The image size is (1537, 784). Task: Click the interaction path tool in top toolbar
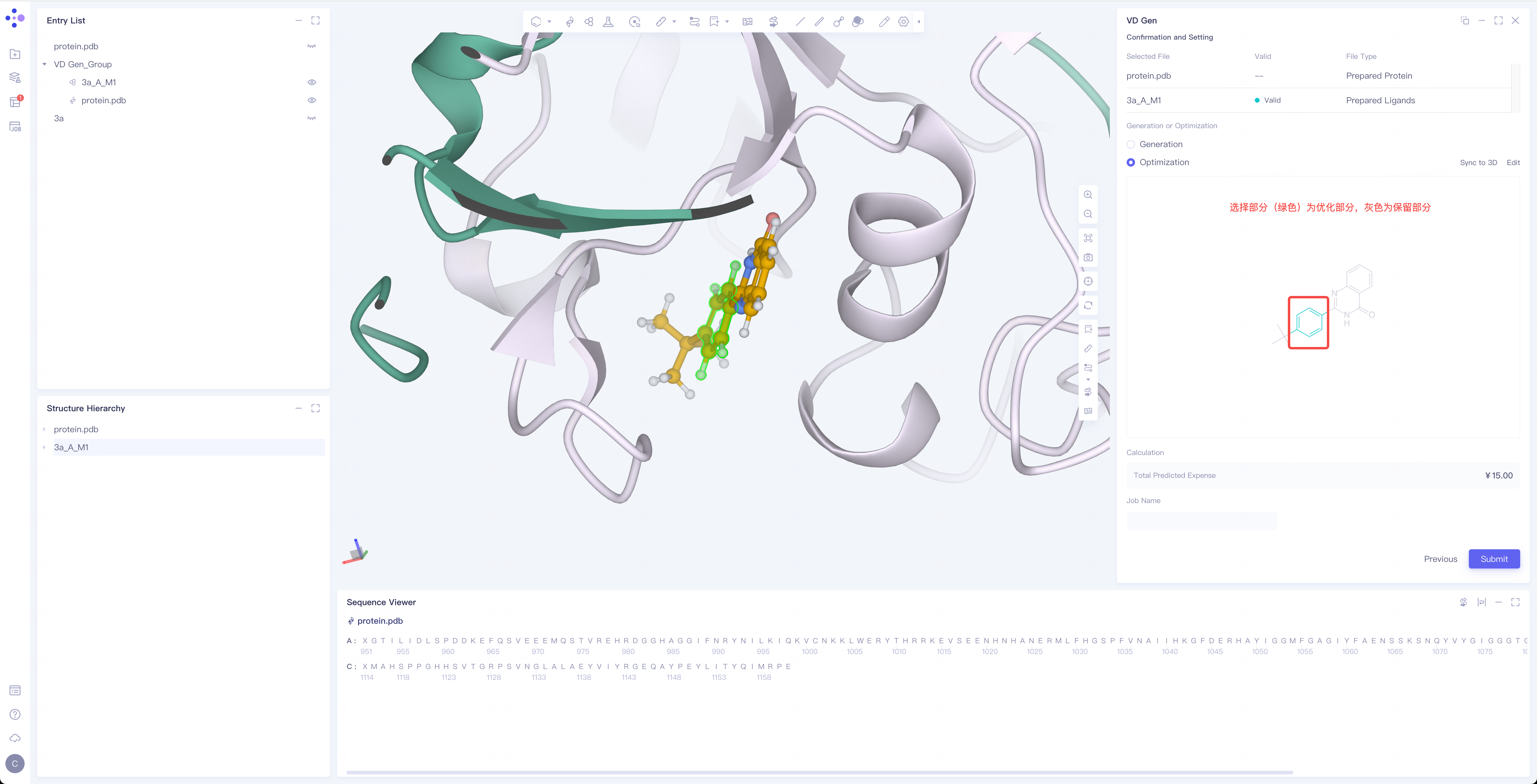point(695,22)
